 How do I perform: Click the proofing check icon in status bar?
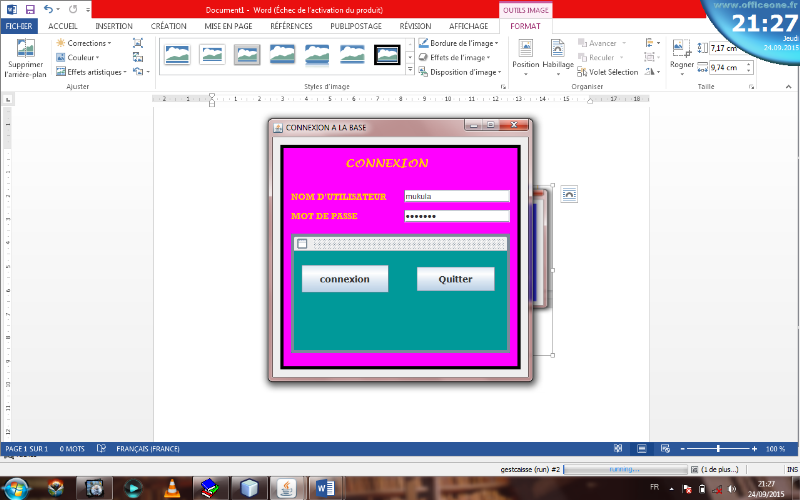point(101,448)
